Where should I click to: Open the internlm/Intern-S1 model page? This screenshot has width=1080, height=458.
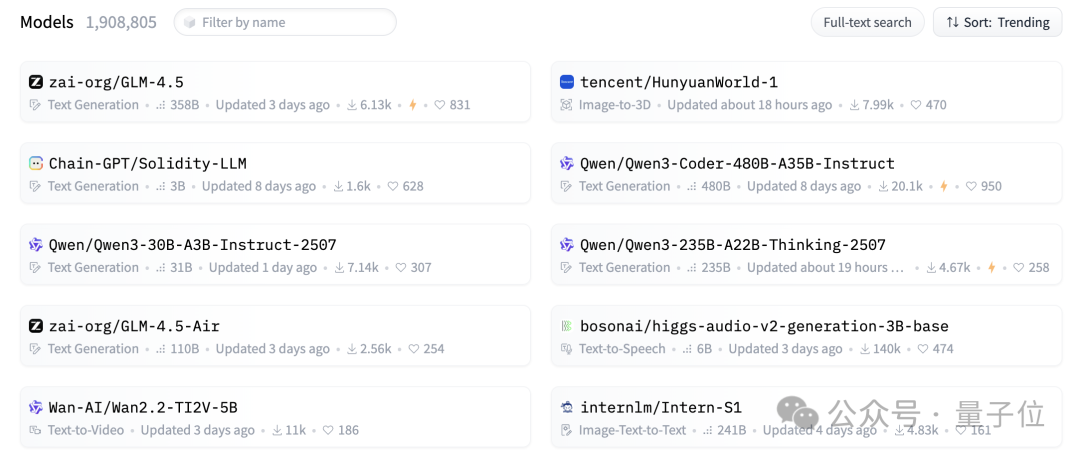(661, 408)
